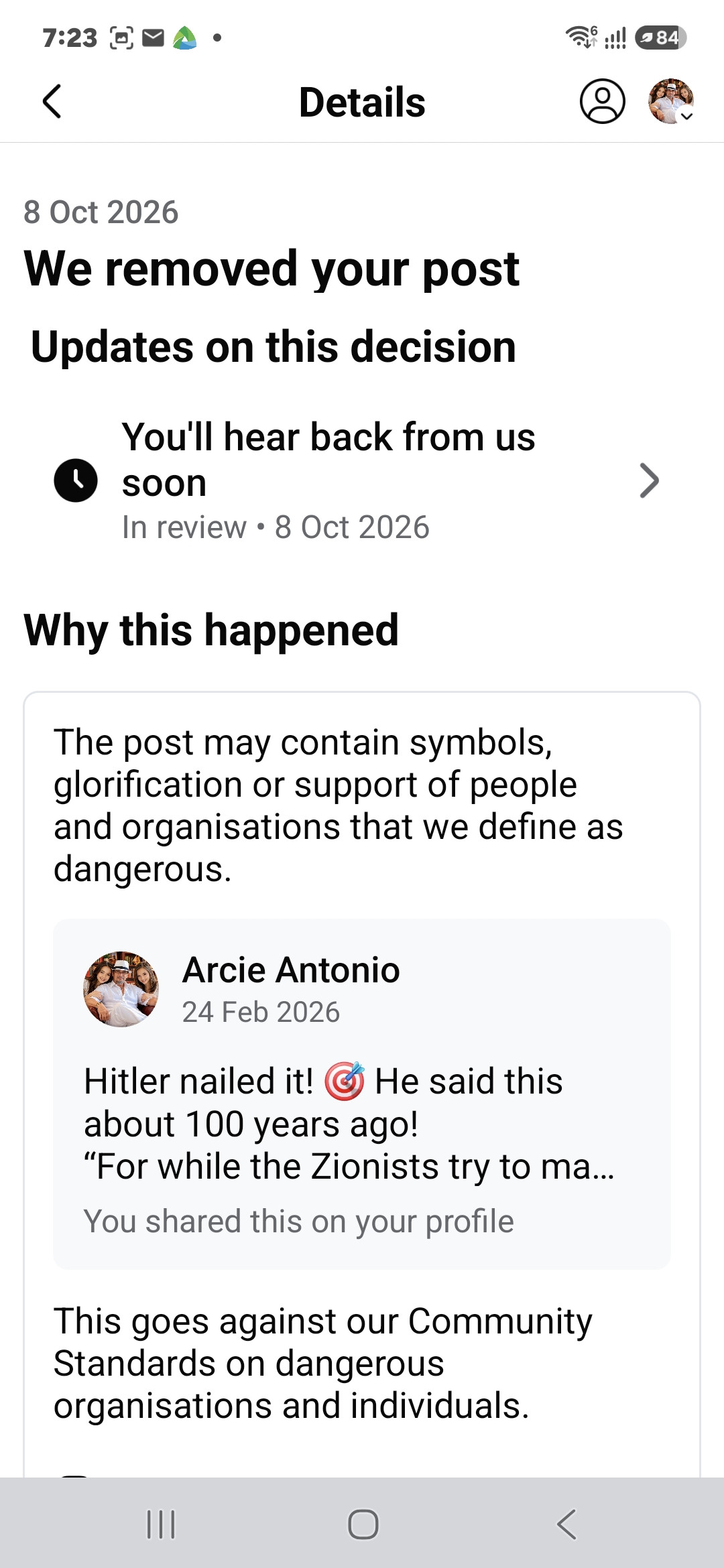724x1568 pixels.
Task: Tap the mail notification icon in the status bar
Action: [x=154, y=38]
